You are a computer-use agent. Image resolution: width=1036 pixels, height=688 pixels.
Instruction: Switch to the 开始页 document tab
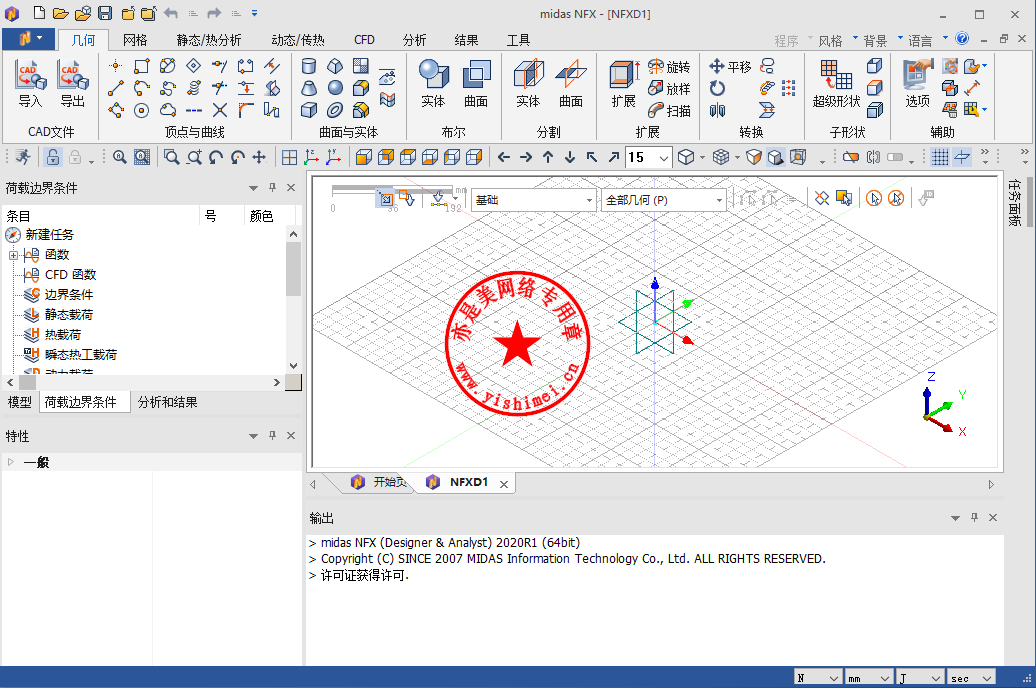click(x=382, y=482)
